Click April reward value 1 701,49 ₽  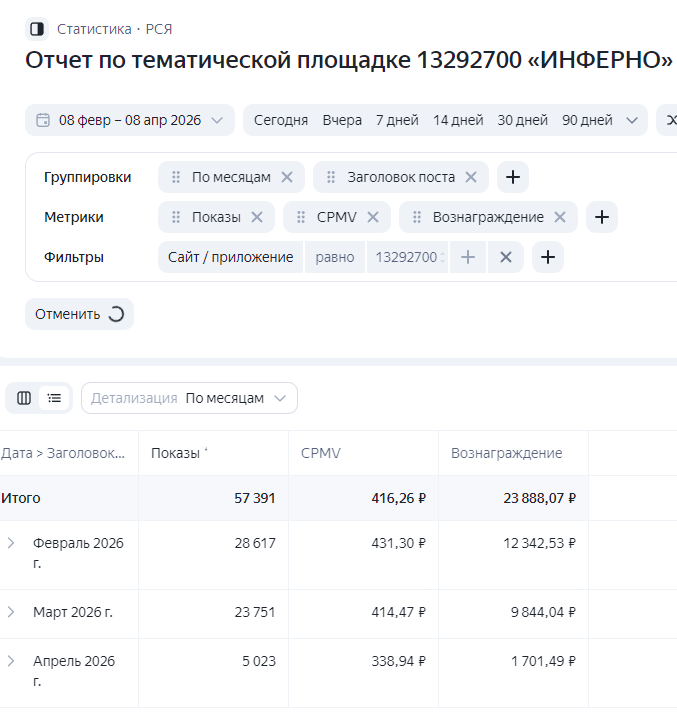[x=544, y=661]
